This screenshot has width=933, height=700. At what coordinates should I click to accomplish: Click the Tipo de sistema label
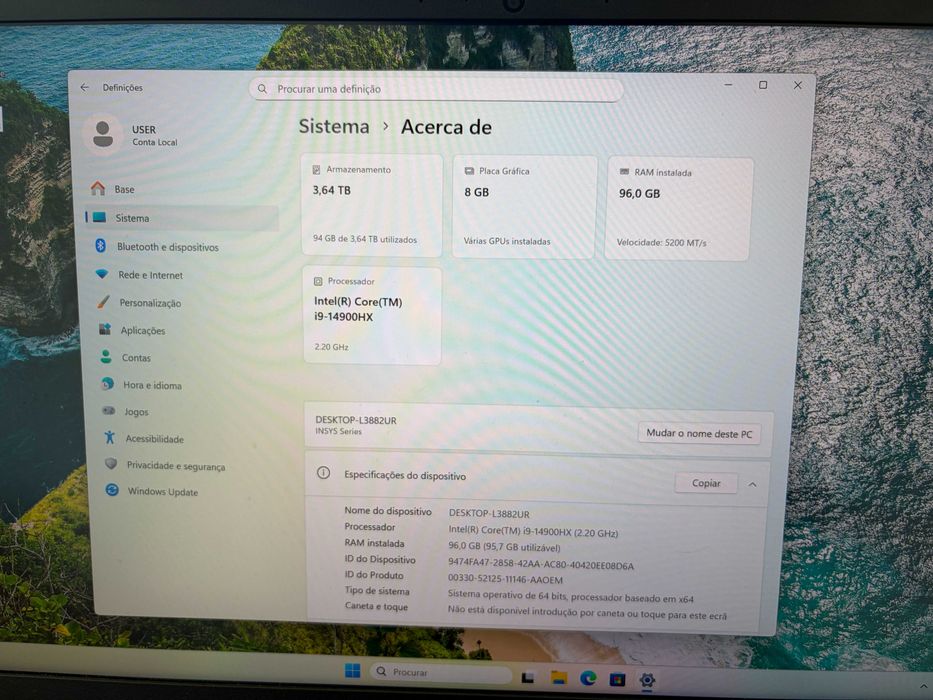click(377, 590)
